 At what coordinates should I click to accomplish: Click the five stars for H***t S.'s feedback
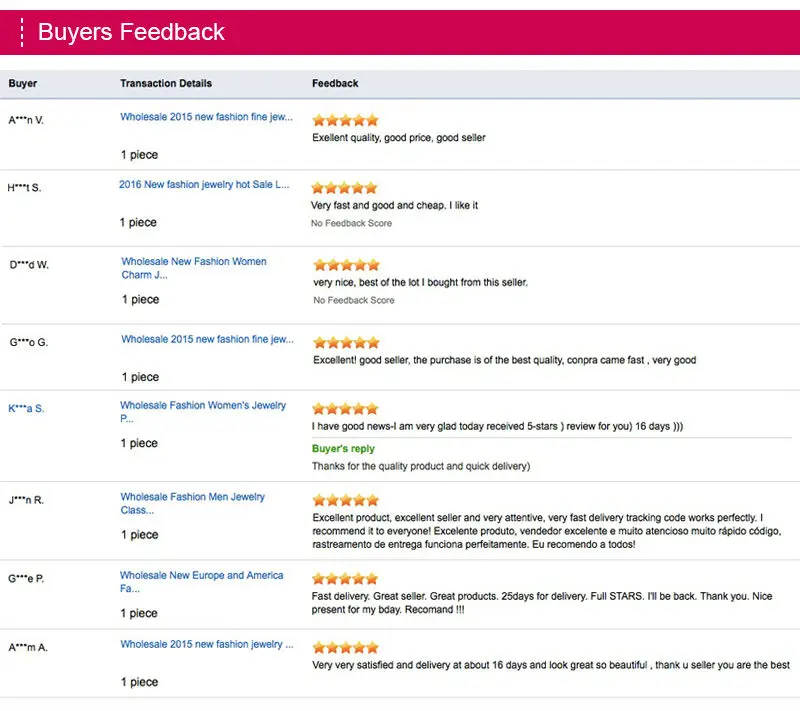(344, 188)
